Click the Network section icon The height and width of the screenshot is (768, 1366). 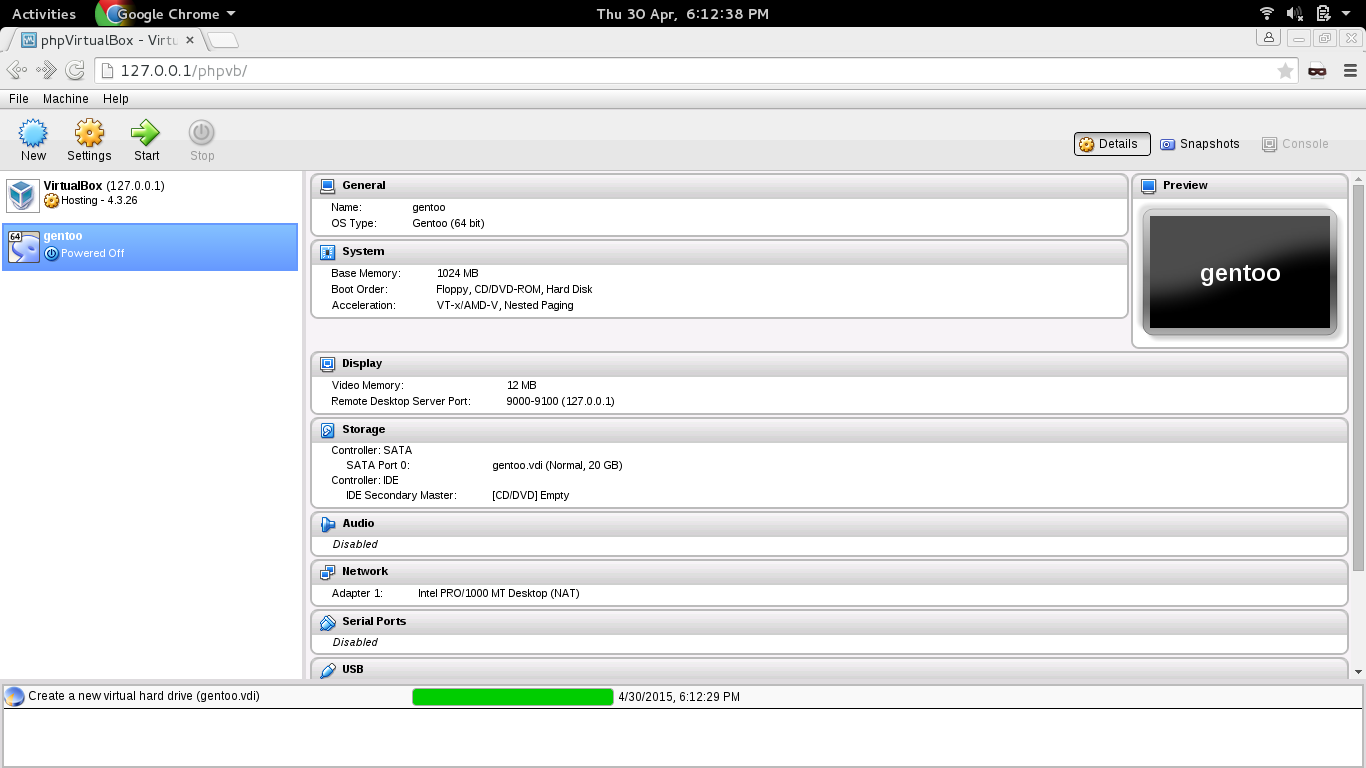click(x=327, y=572)
